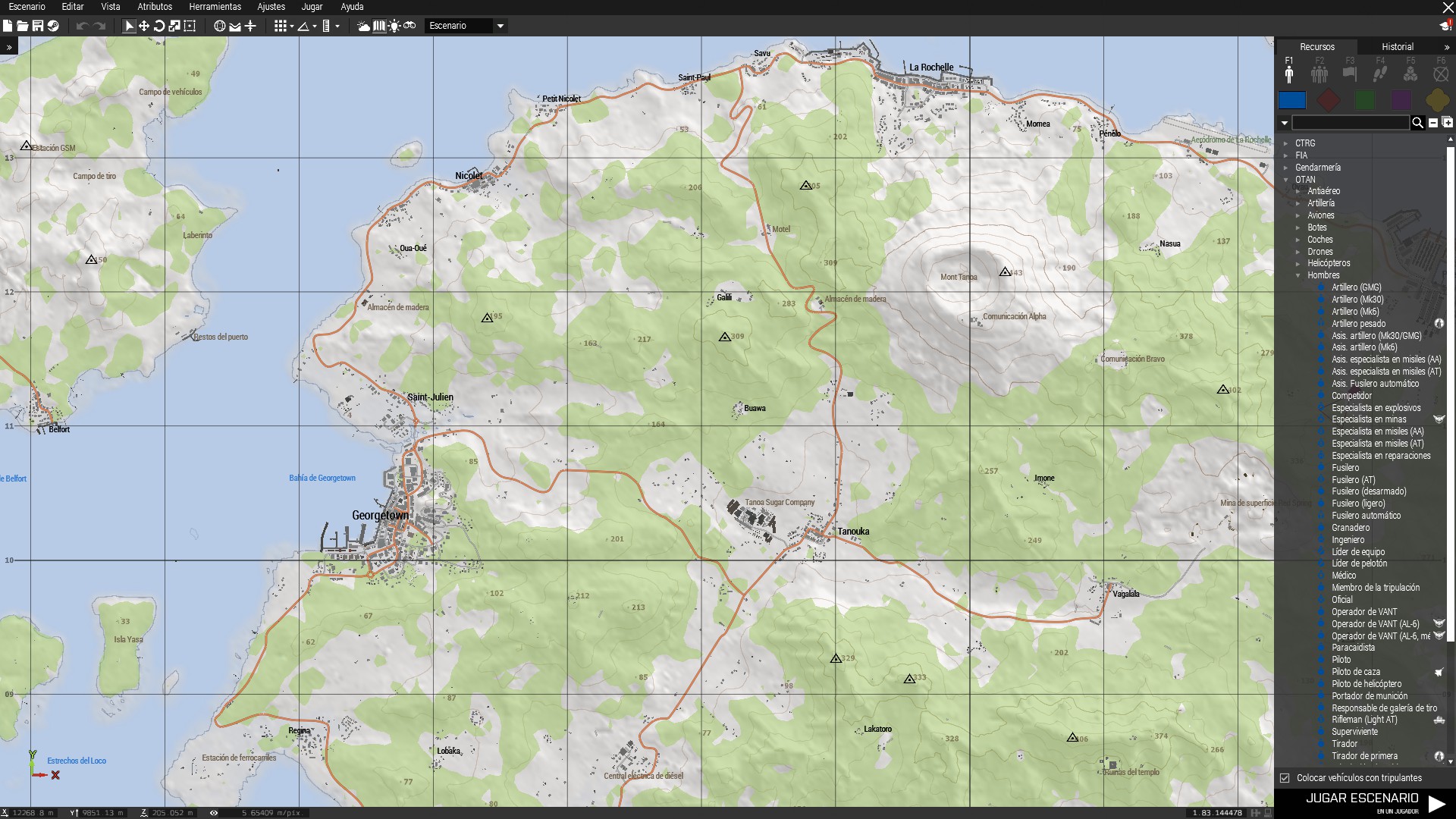This screenshot has width=1456, height=819.
Task: Click the asset search input field
Action: coord(1351,123)
